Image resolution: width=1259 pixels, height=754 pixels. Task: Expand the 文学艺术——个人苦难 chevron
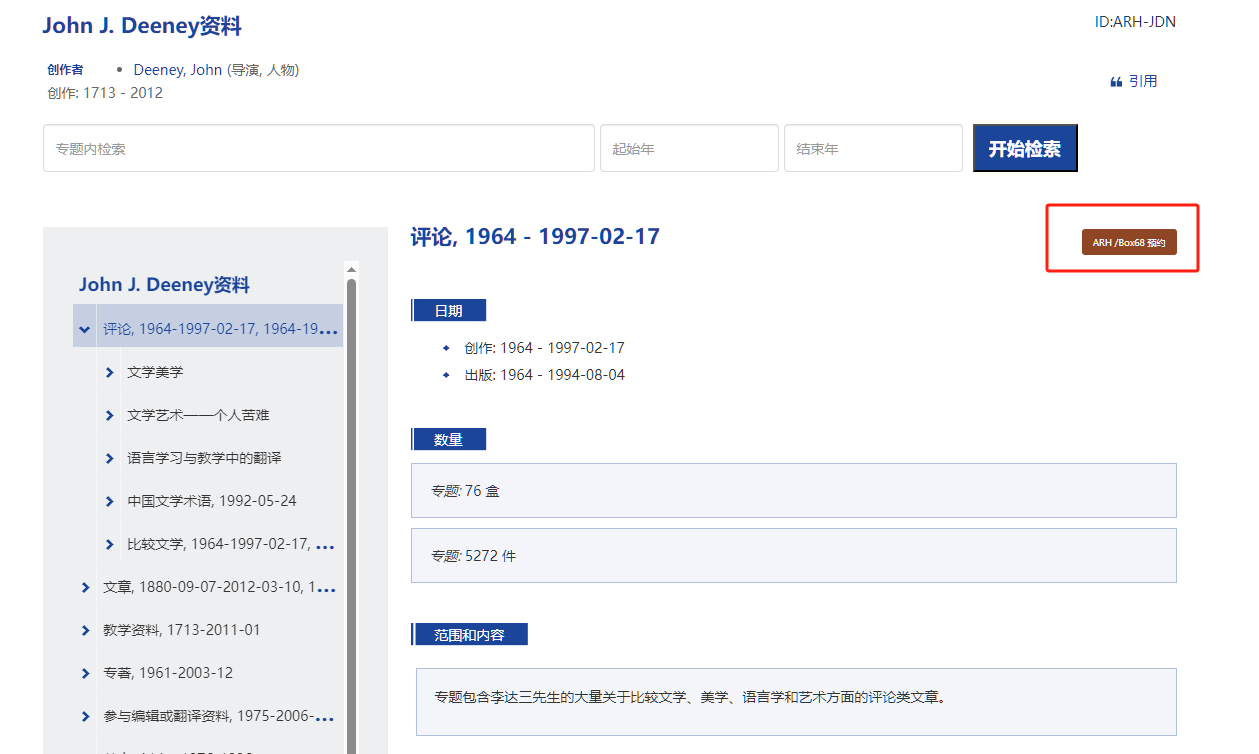pyautogui.click(x=110, y=415)
